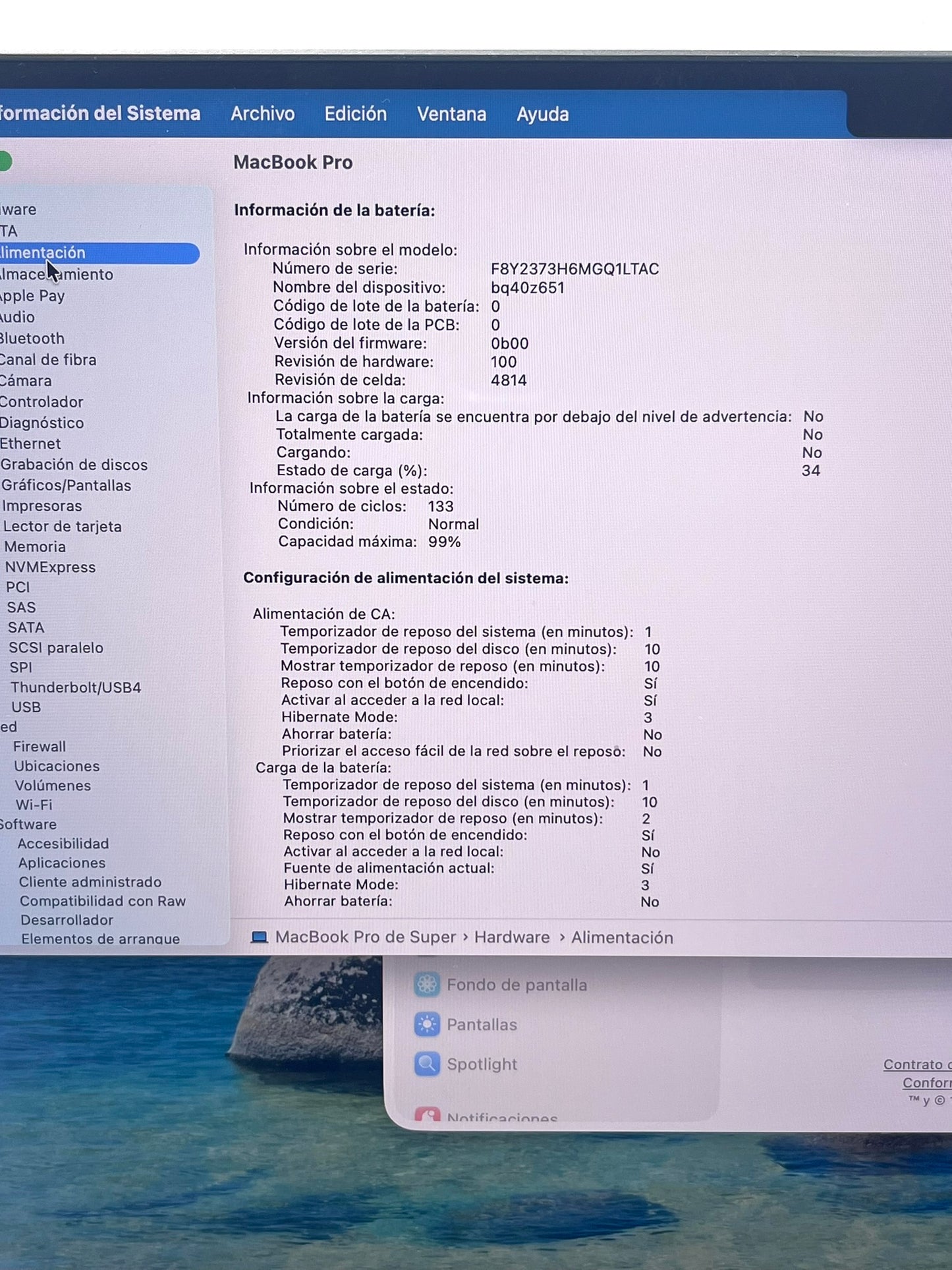This screenshot has height=1270, width=952.
Task: Select Impresoras in the sidebar
Action: click(42, 505)
